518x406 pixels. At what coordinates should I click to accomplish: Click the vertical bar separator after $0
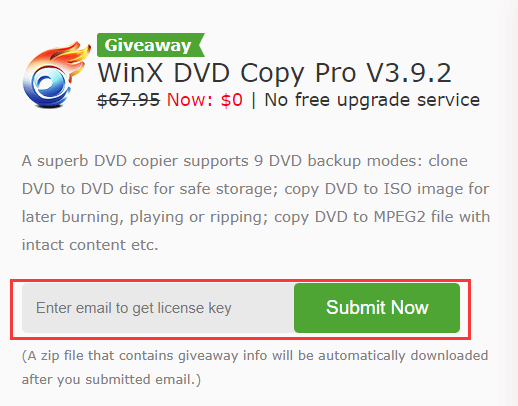click(254, 100)
